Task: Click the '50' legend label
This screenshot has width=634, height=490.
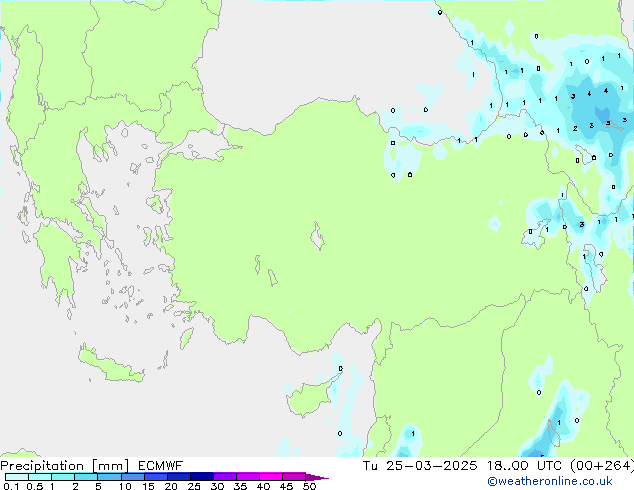Action: click(309, 486)
